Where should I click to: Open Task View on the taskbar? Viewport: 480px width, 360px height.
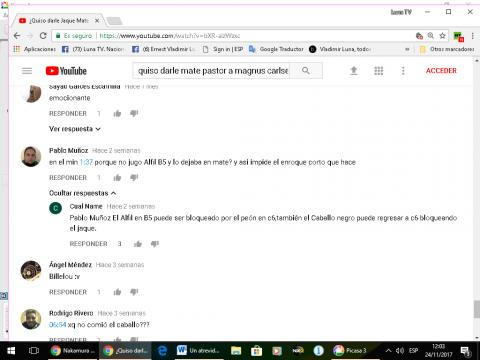(34, 351)
